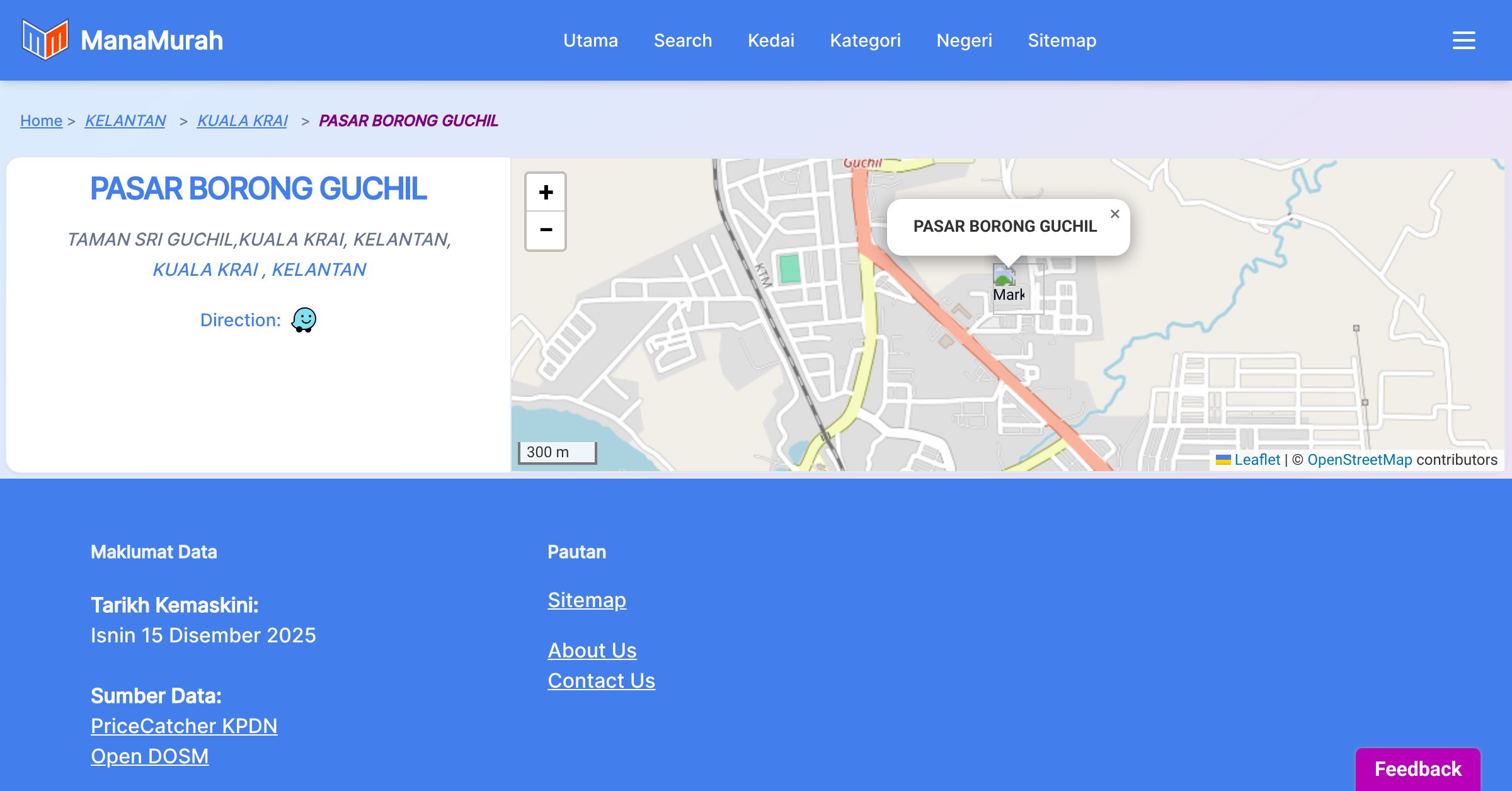
Task: Open the Feedback button
Action: tap(1417, 768)
